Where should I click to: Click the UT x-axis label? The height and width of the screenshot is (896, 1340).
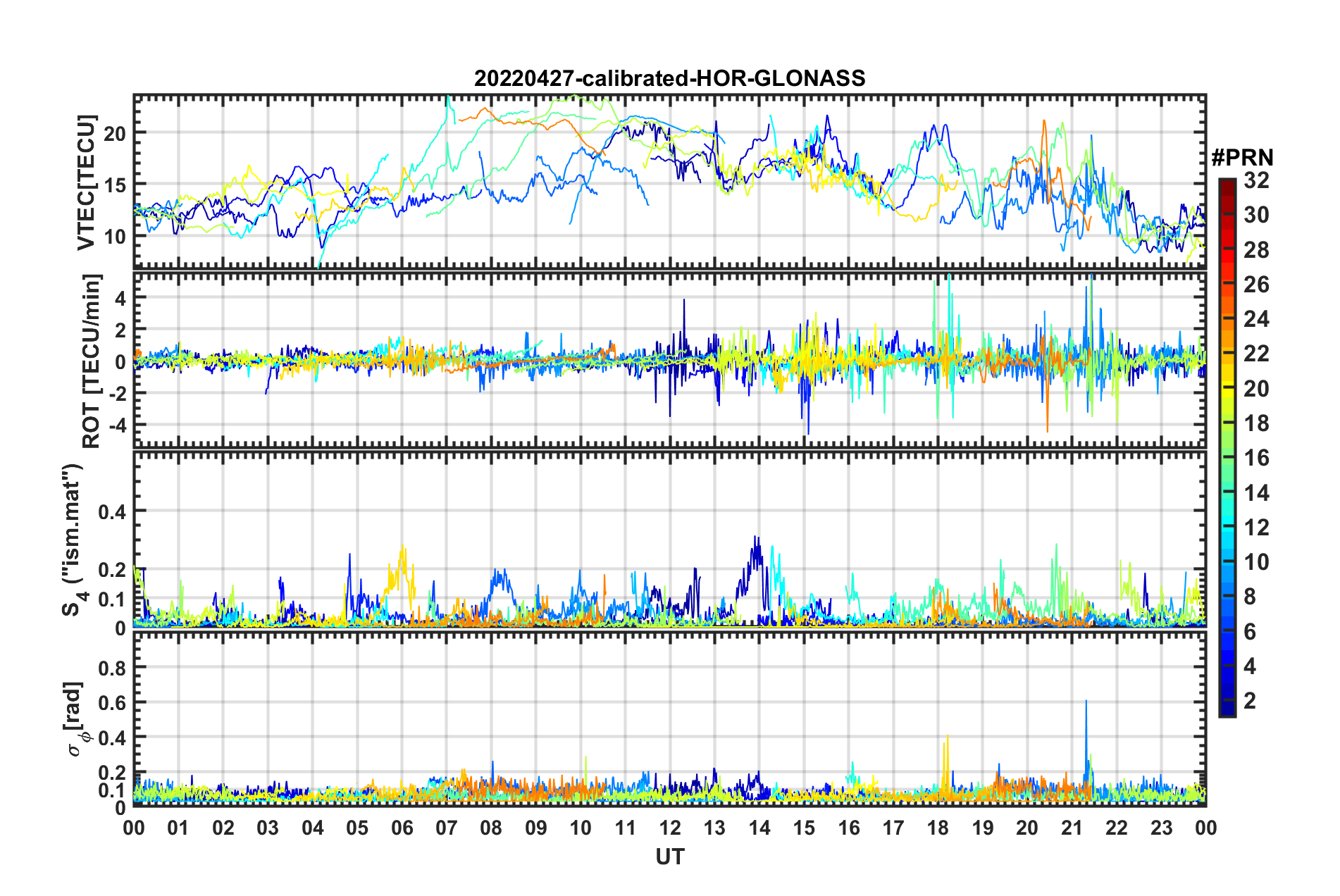coord(670,857)
